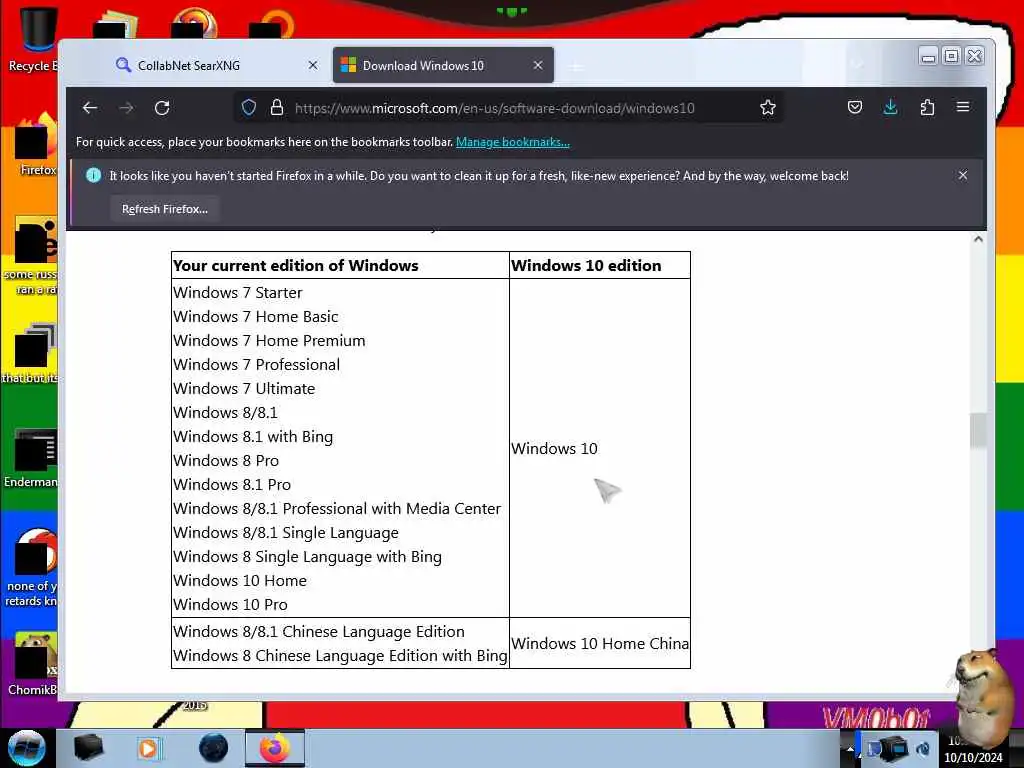The height and width of the screenshot is (768, 1024).
Task: Click the 'Windows 7 Ultimate' text
Action: coord(244,389)
